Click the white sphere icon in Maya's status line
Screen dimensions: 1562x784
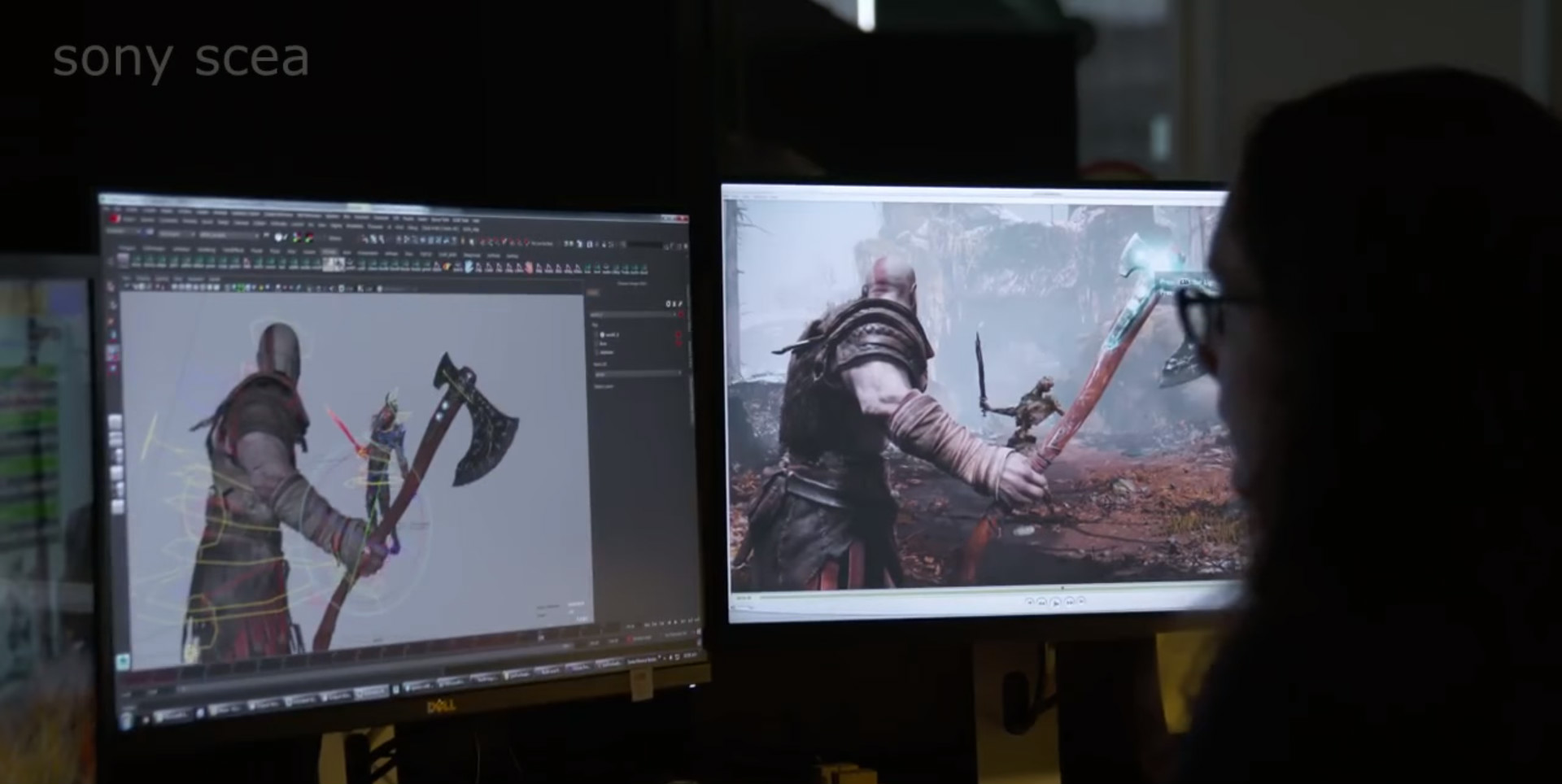pyautogui.click(x=279, y=237)
